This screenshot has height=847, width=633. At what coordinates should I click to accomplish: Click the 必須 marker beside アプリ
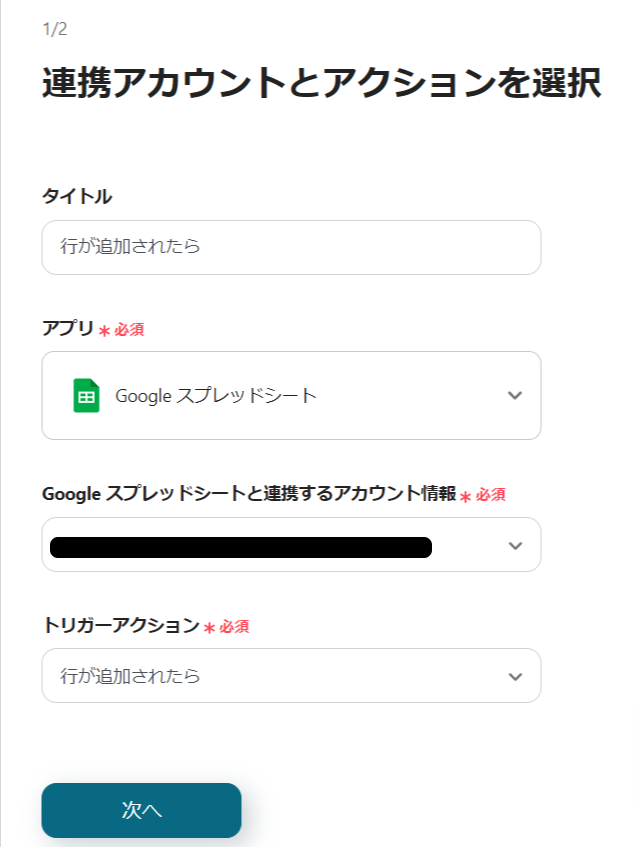click(x=128, y=329)
